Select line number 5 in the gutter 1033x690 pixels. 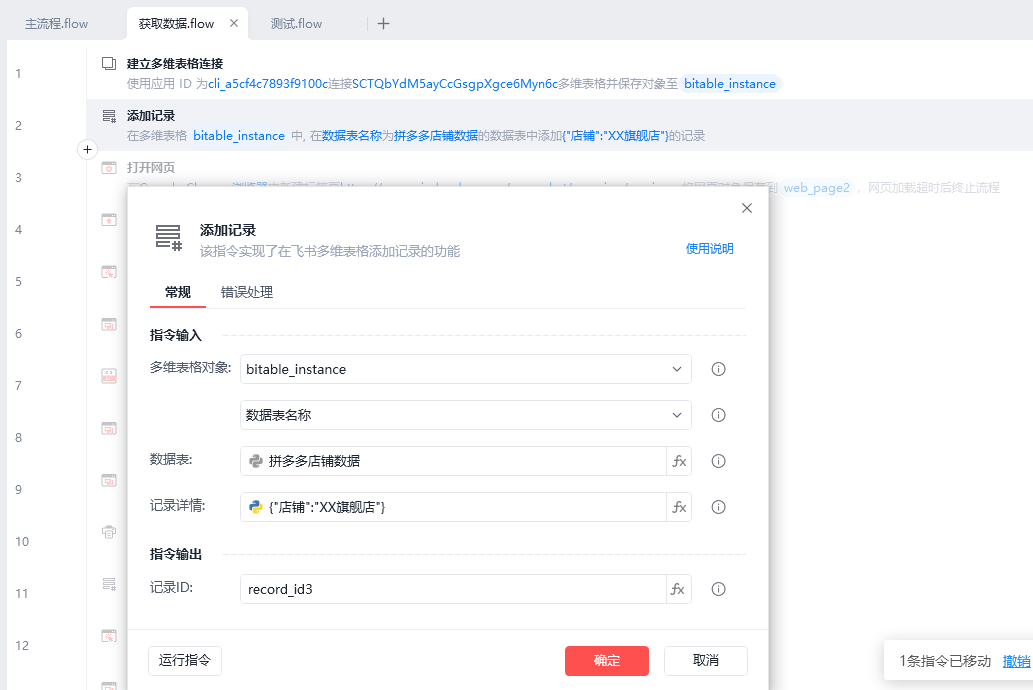pos(18,281)
